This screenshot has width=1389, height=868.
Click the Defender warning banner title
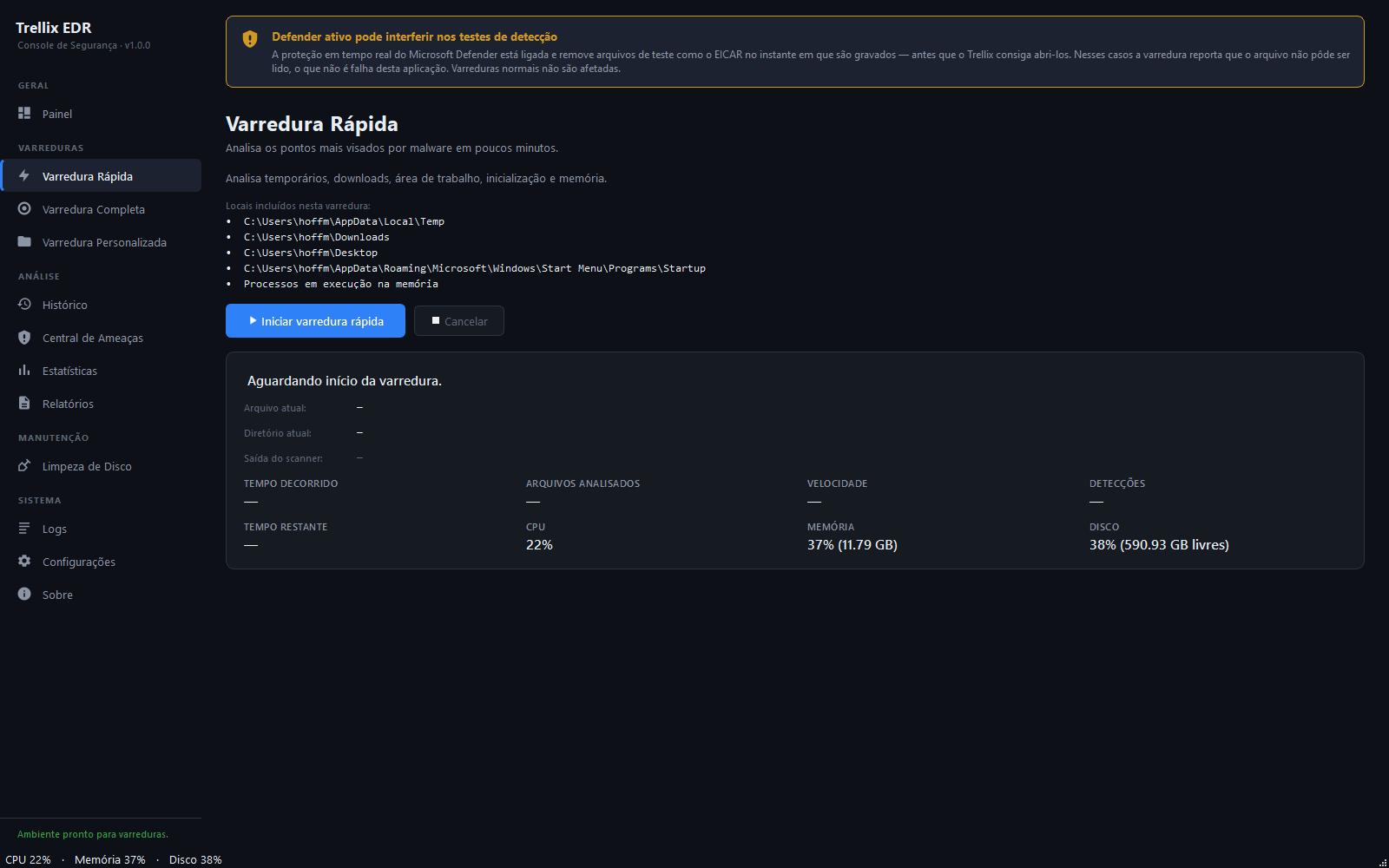point(414,36)
